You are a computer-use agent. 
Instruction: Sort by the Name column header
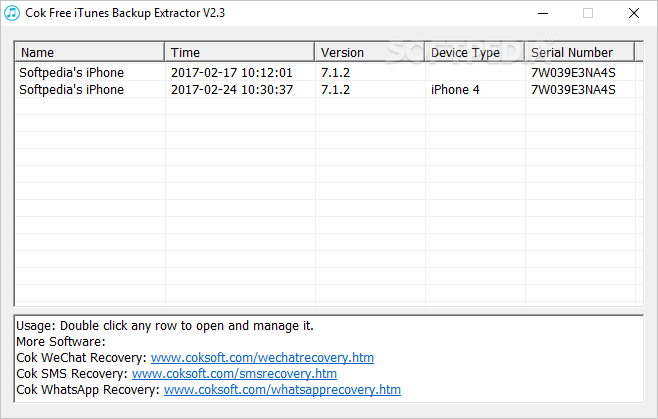[x=89, y=52]
